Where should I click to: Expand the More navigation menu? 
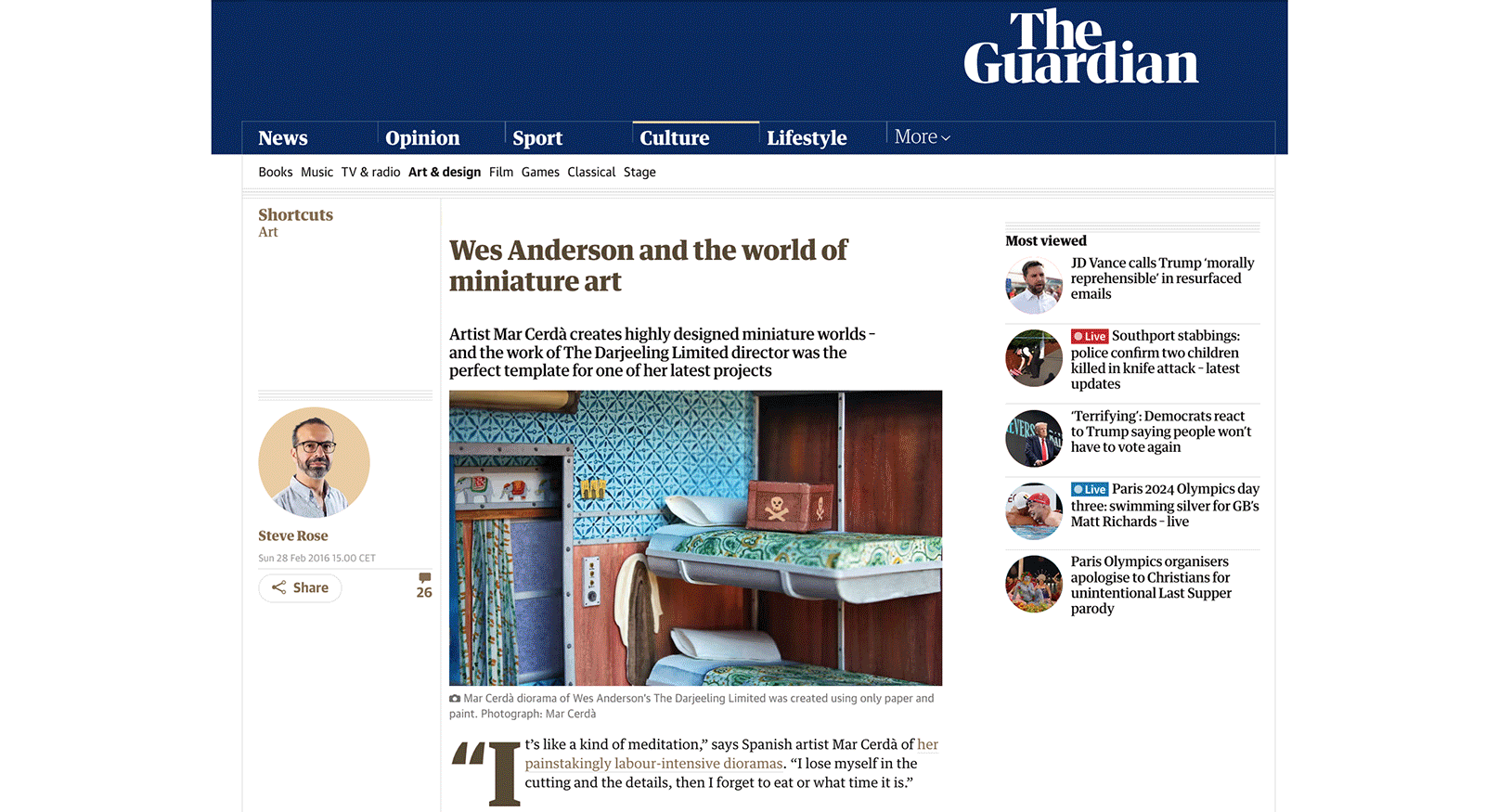point(923,137)
